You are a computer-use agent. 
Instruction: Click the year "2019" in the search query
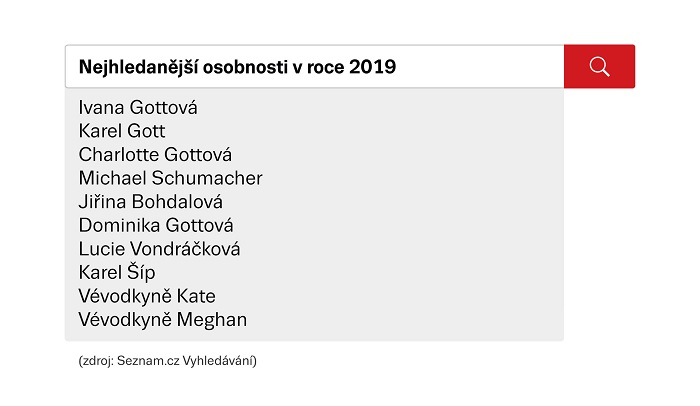click(x=372, y=67)
